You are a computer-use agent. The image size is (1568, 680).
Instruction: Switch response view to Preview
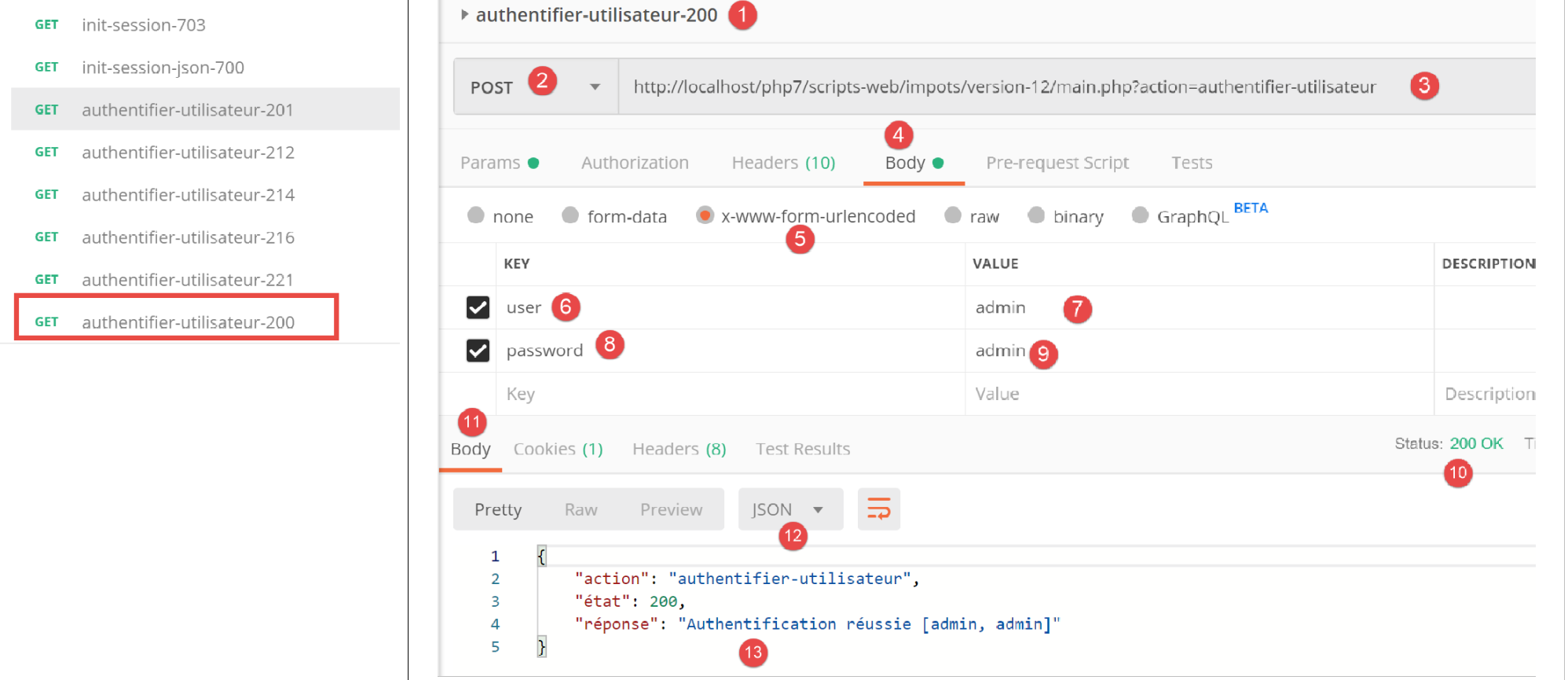tap(671, 509)
